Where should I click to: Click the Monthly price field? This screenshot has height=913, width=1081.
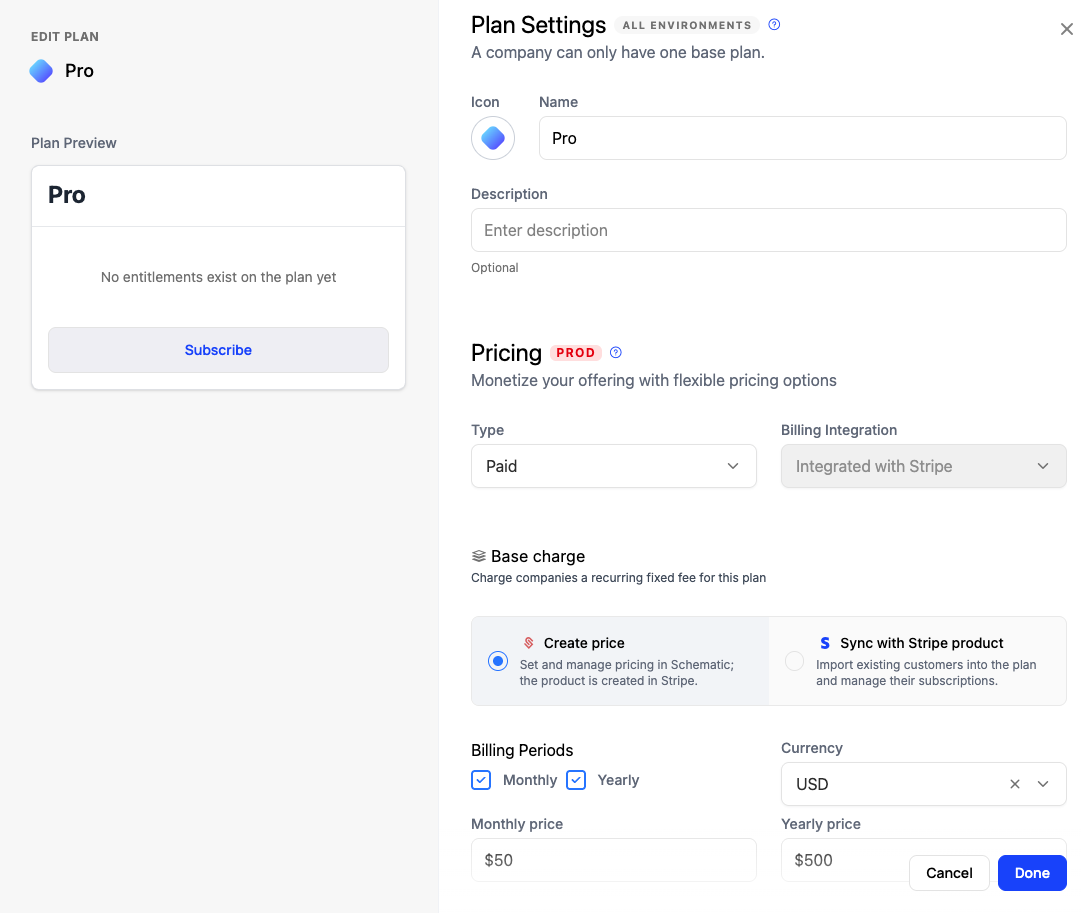[613, 860]
